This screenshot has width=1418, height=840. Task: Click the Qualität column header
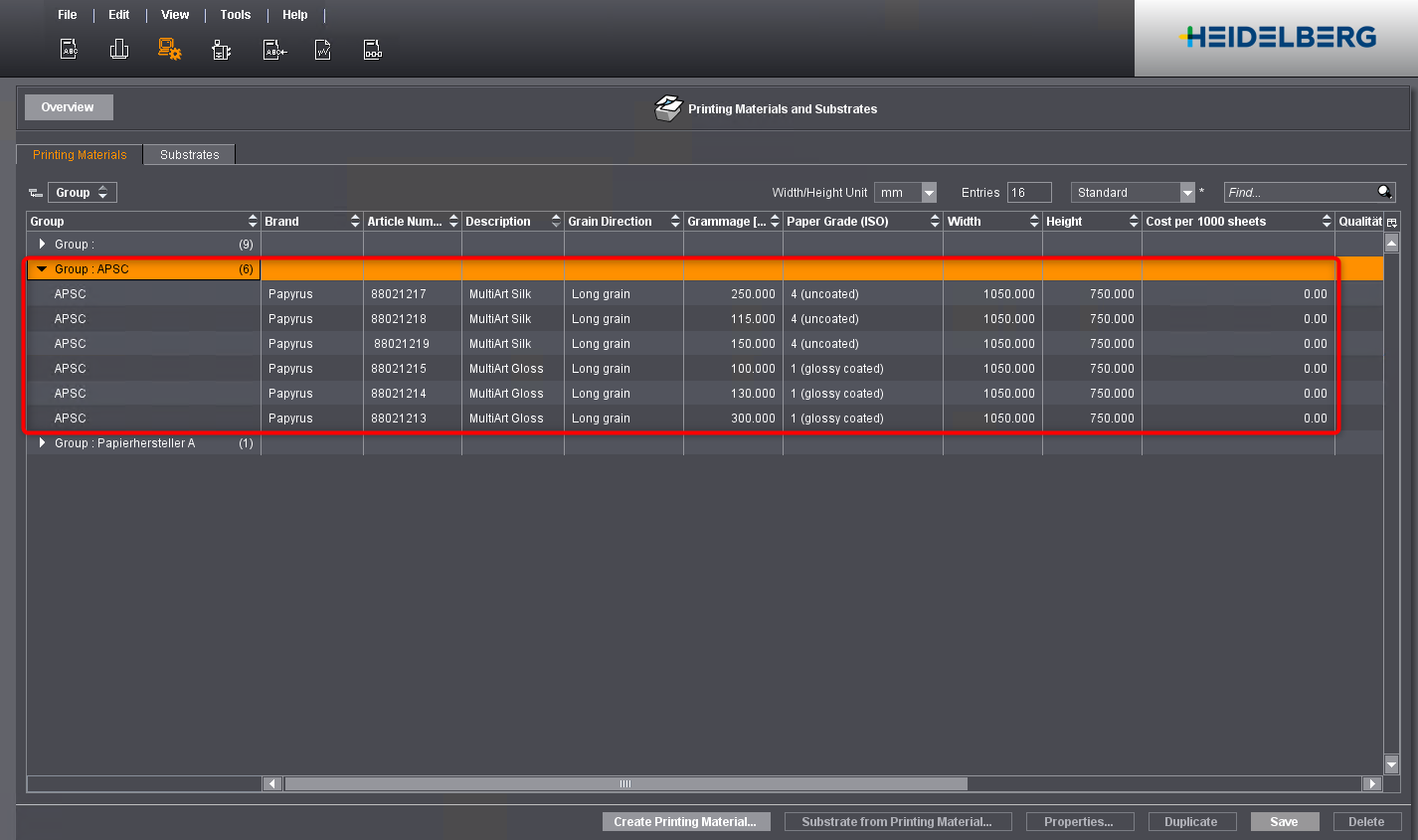1359,221
